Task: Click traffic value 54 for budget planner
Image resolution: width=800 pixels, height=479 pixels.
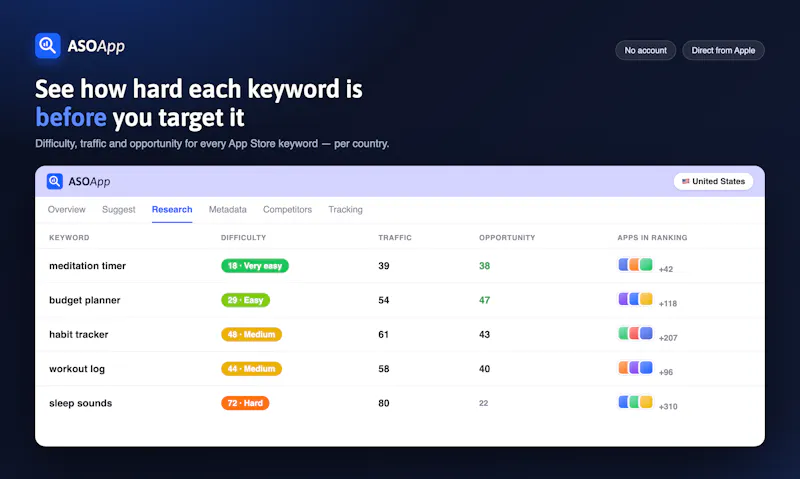Action: [x=384, y=300]
